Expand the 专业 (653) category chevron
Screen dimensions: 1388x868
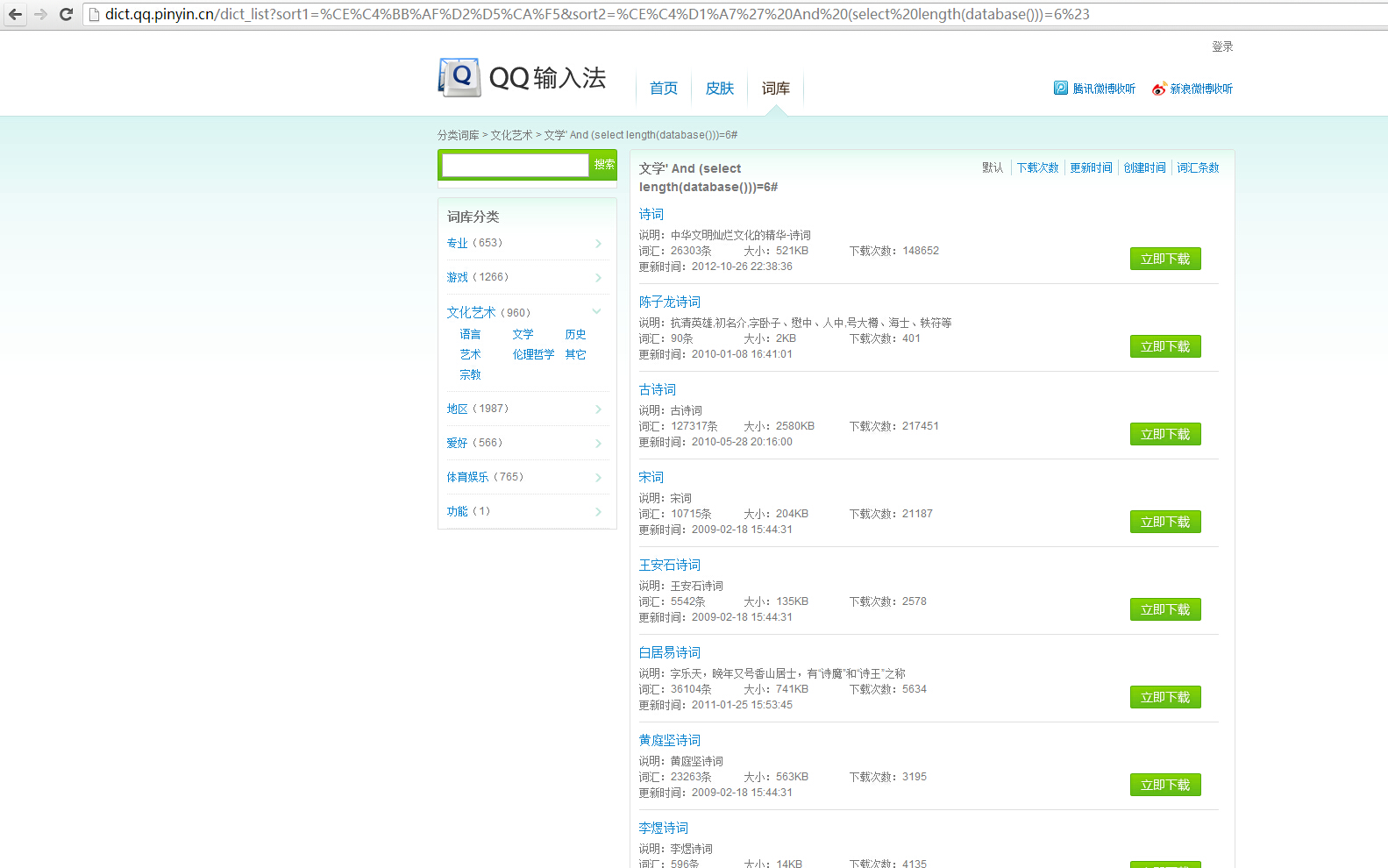pyautogui.click(x=598, y=244)
